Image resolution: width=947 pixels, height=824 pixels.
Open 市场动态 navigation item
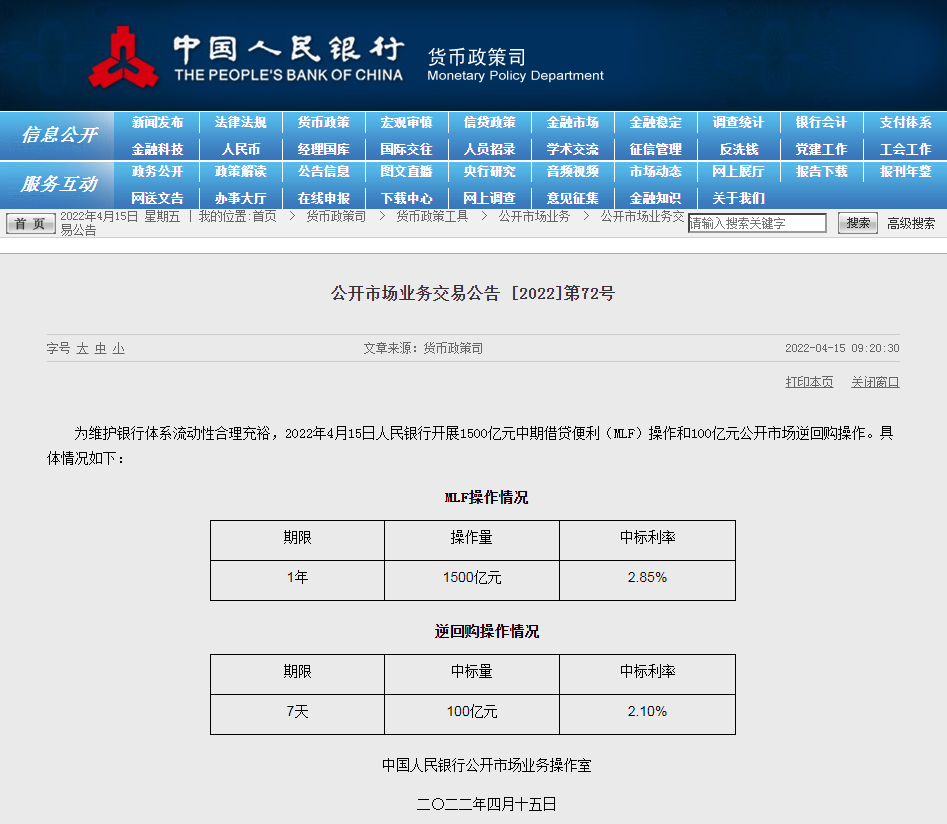pos(656,172)
